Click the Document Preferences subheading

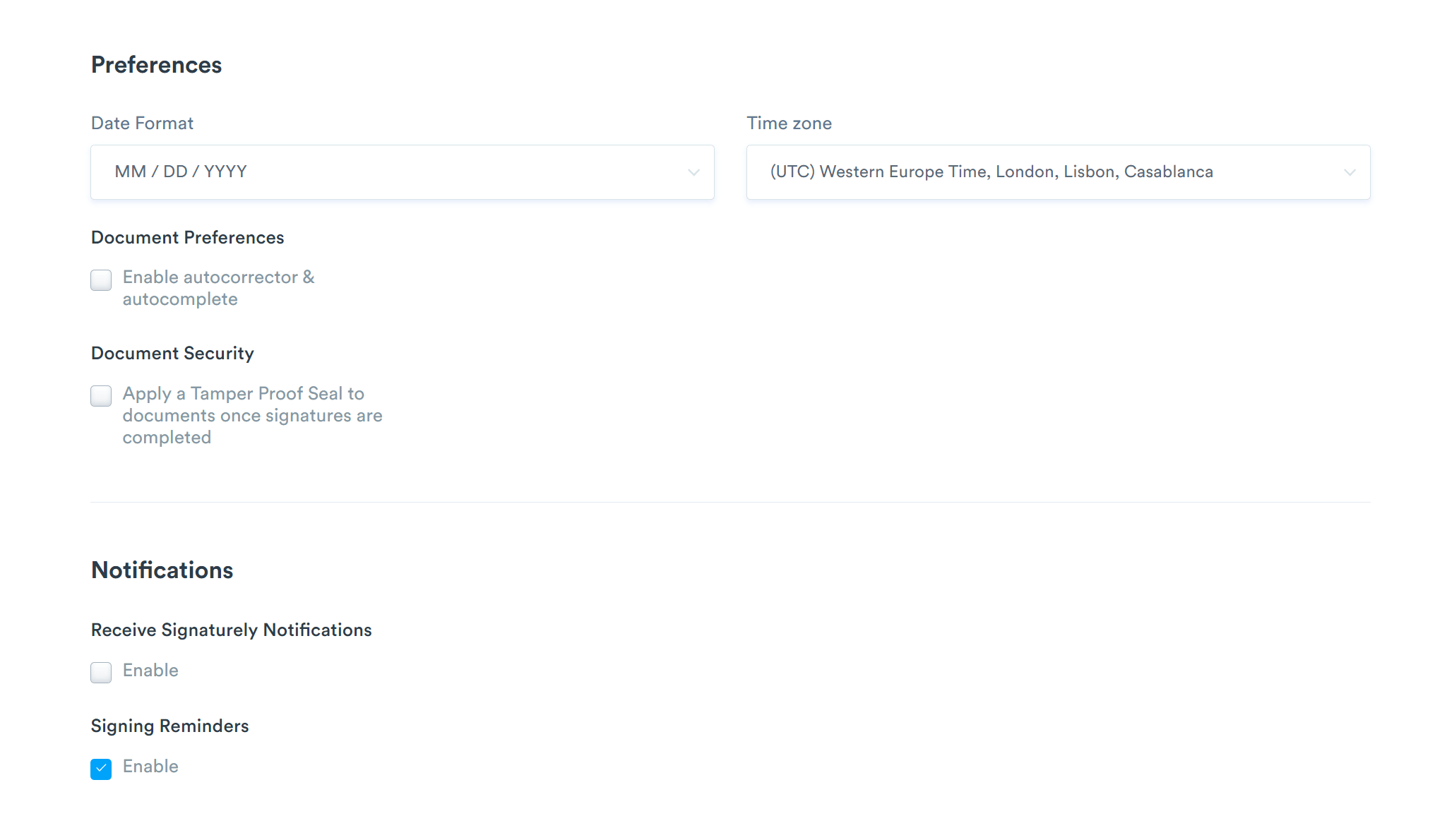pyautogui.click(x=187, y=238)
